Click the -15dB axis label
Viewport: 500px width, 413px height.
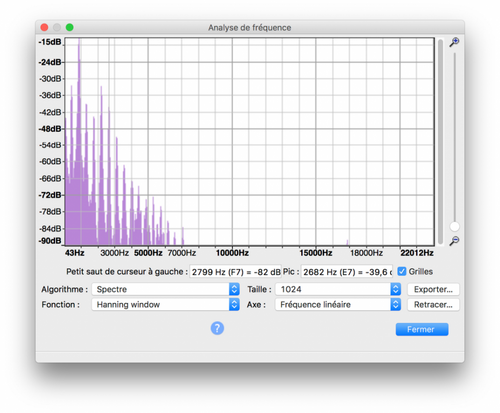coord(50,42)
